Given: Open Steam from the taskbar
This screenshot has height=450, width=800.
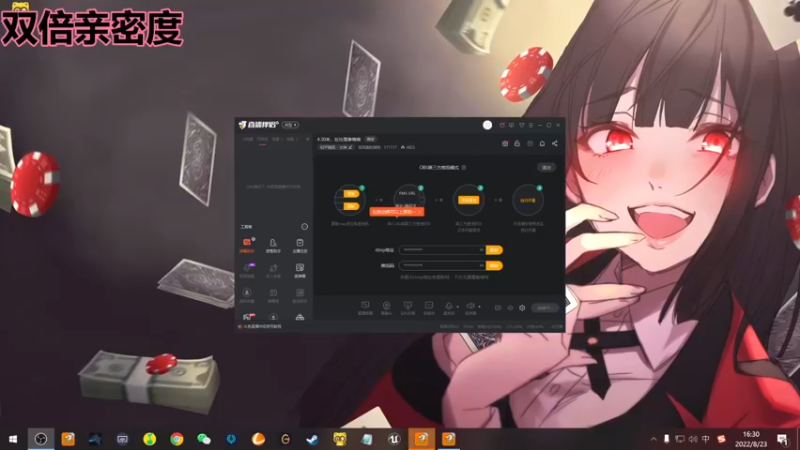Looking at the screenshot, I should coord(312,439).
